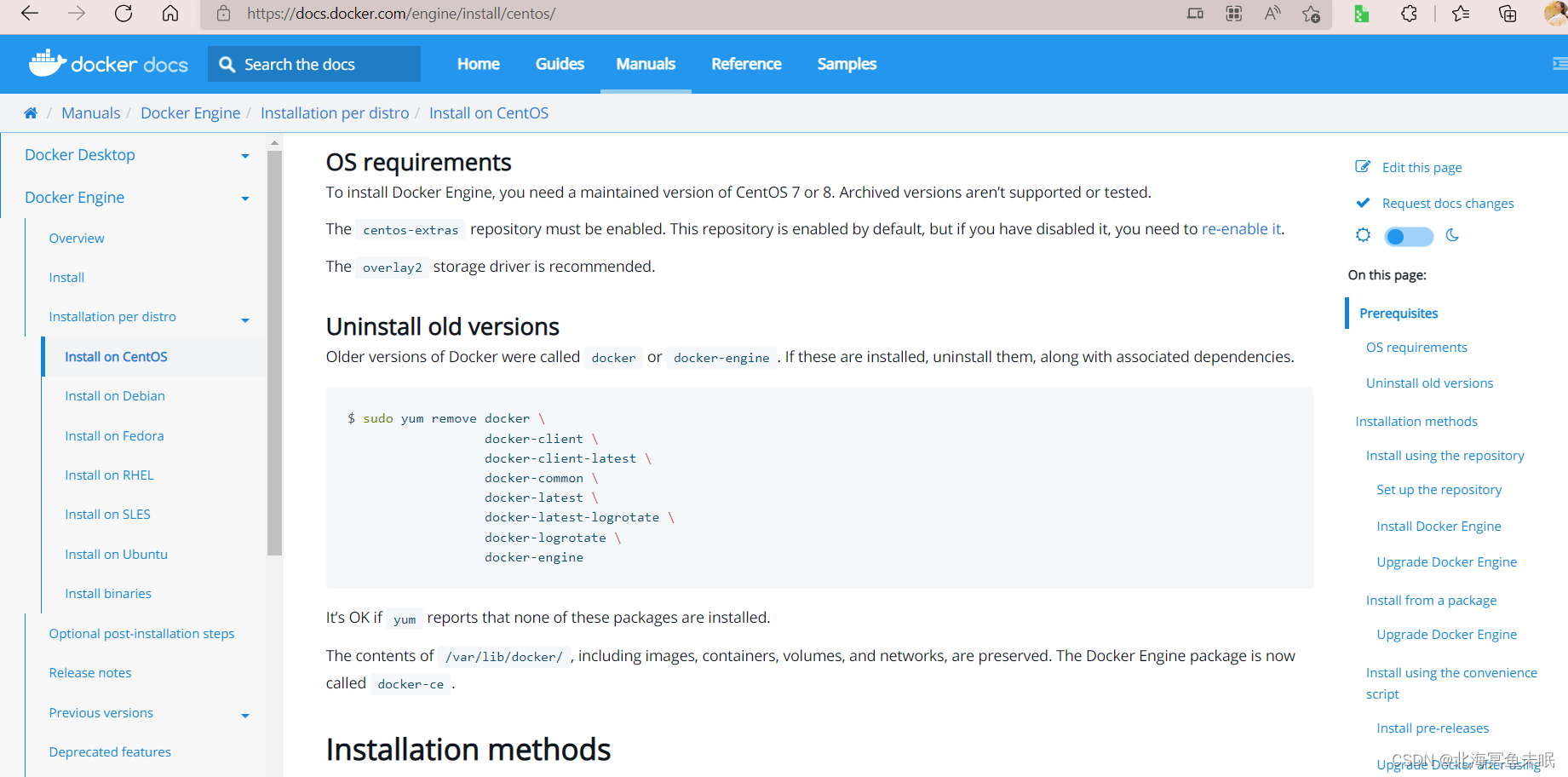Click Request docs changes link
The height and width of the screenshot is (777, 1568).
[1448, 203]
